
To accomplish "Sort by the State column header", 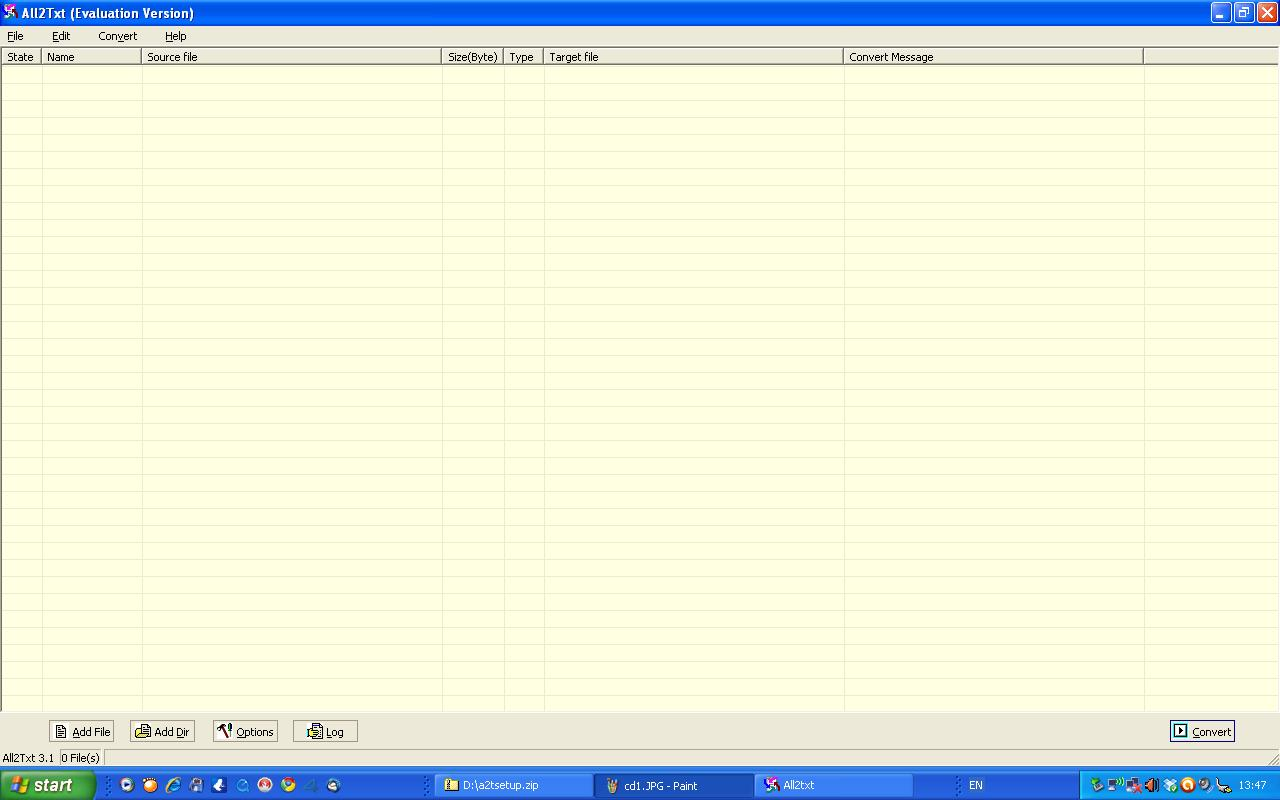I will (x=21, y=57).
